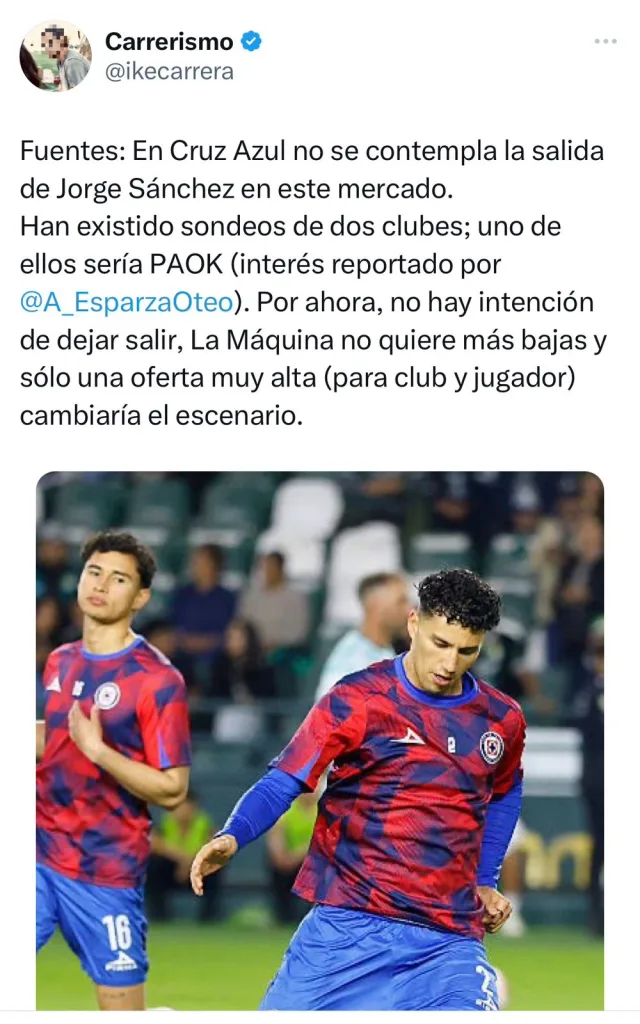Open the Carrerismo profile avatar
The image size is (640, 1024).
(56, 56)
